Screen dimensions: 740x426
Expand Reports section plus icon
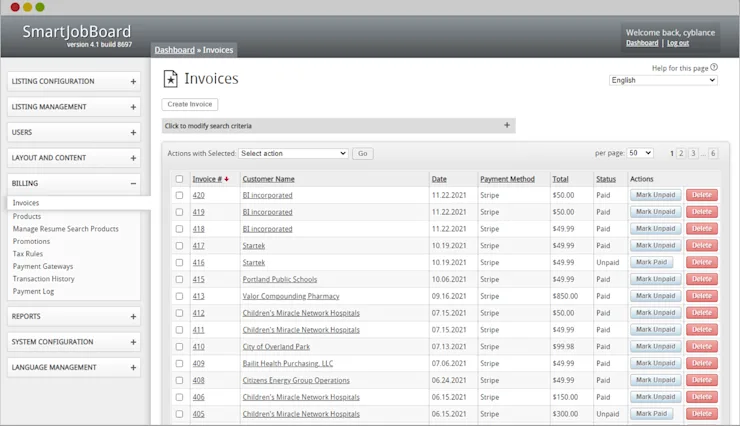(x=133, y=317)
